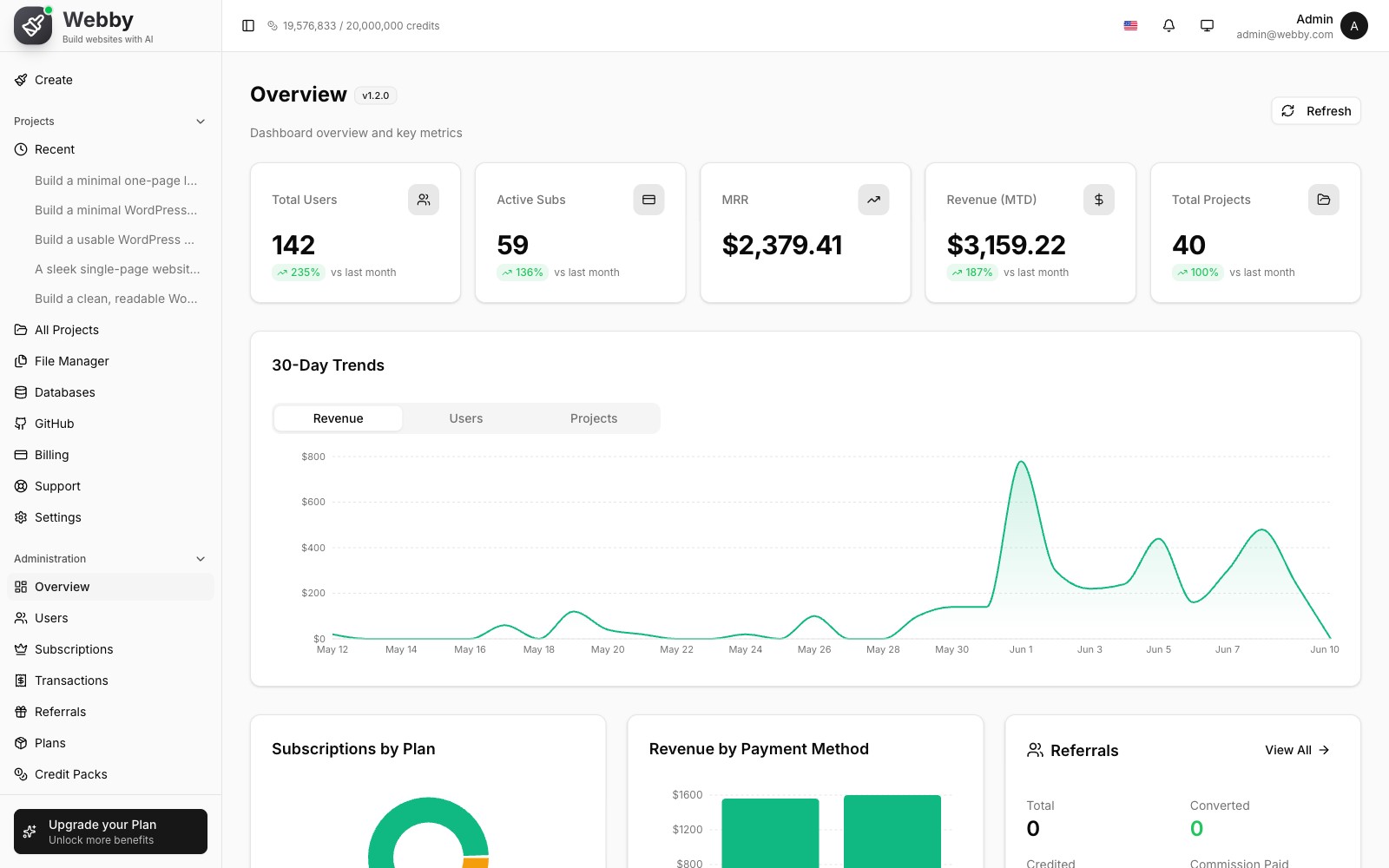This screenshot has height=868, width=1389.
Task: Open 'A sleek single-page' project
Action: (116, 269)
